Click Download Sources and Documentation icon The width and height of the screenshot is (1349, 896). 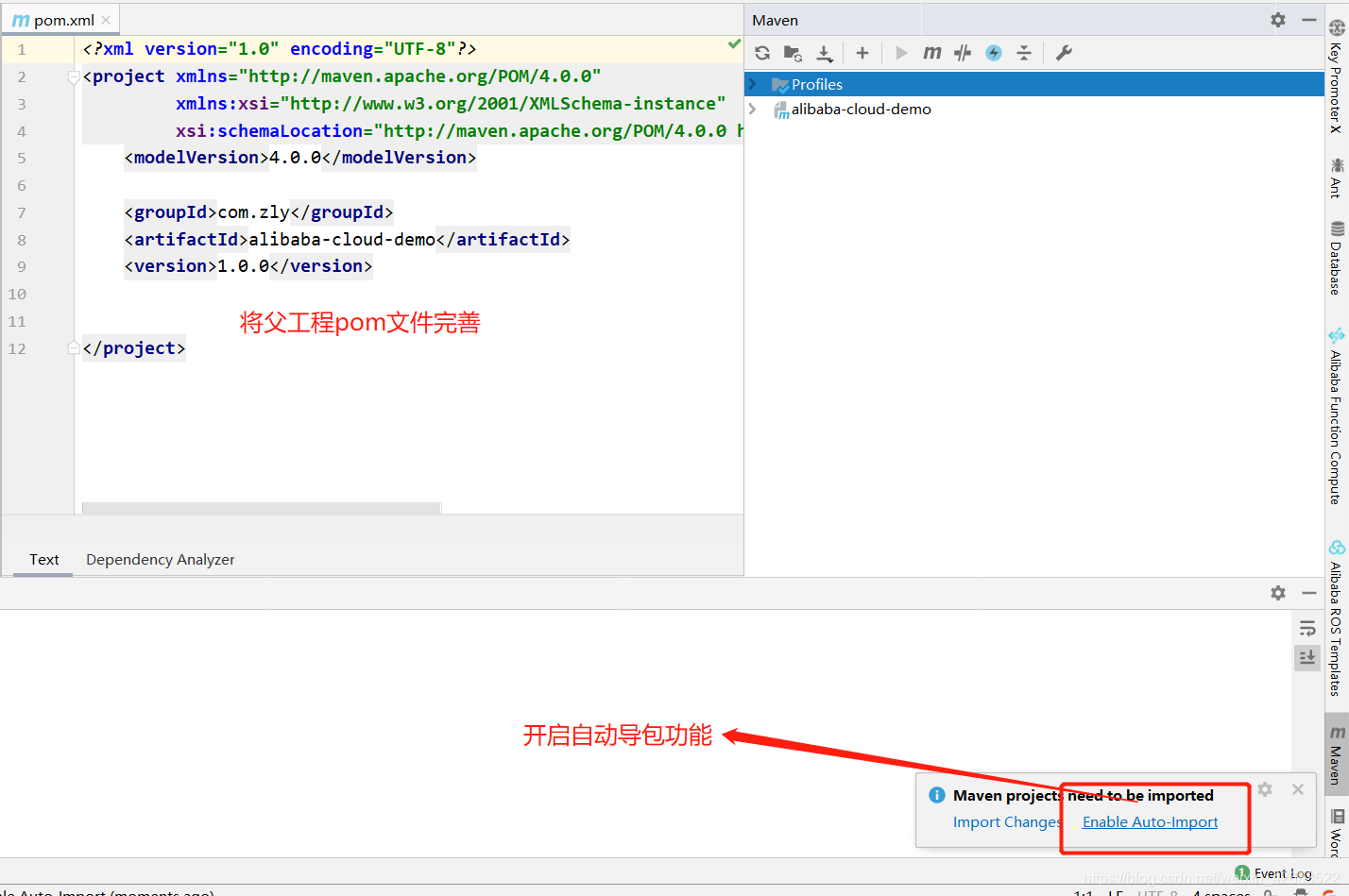[x=825, y=53]
